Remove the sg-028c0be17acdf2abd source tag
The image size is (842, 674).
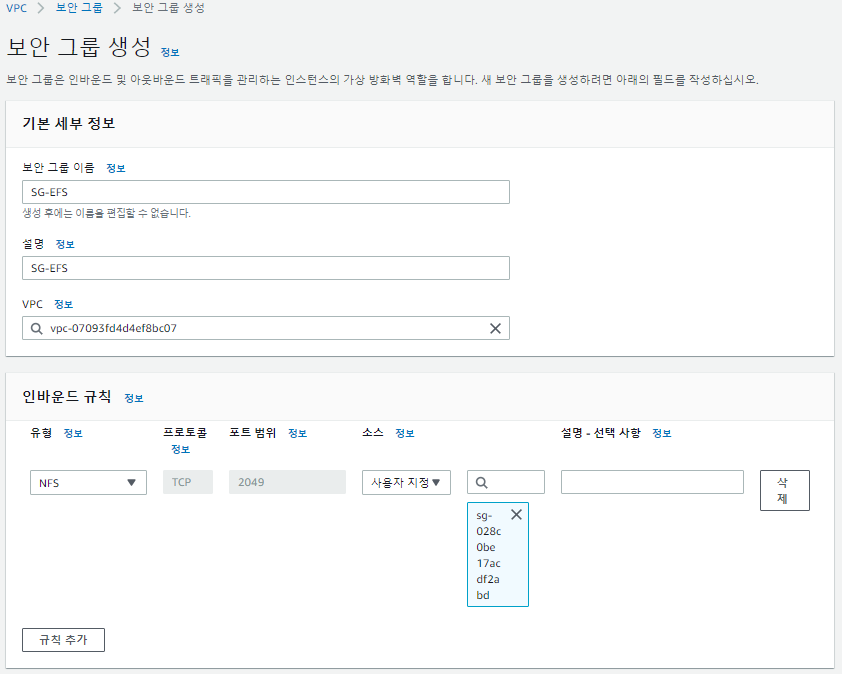coord(516,514)
